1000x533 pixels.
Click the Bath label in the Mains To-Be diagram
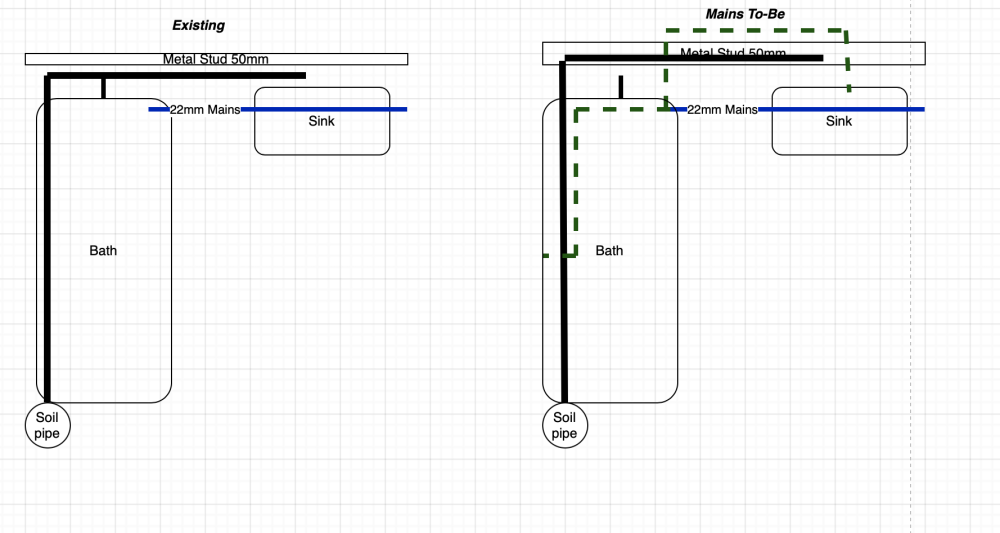[609, 250]
